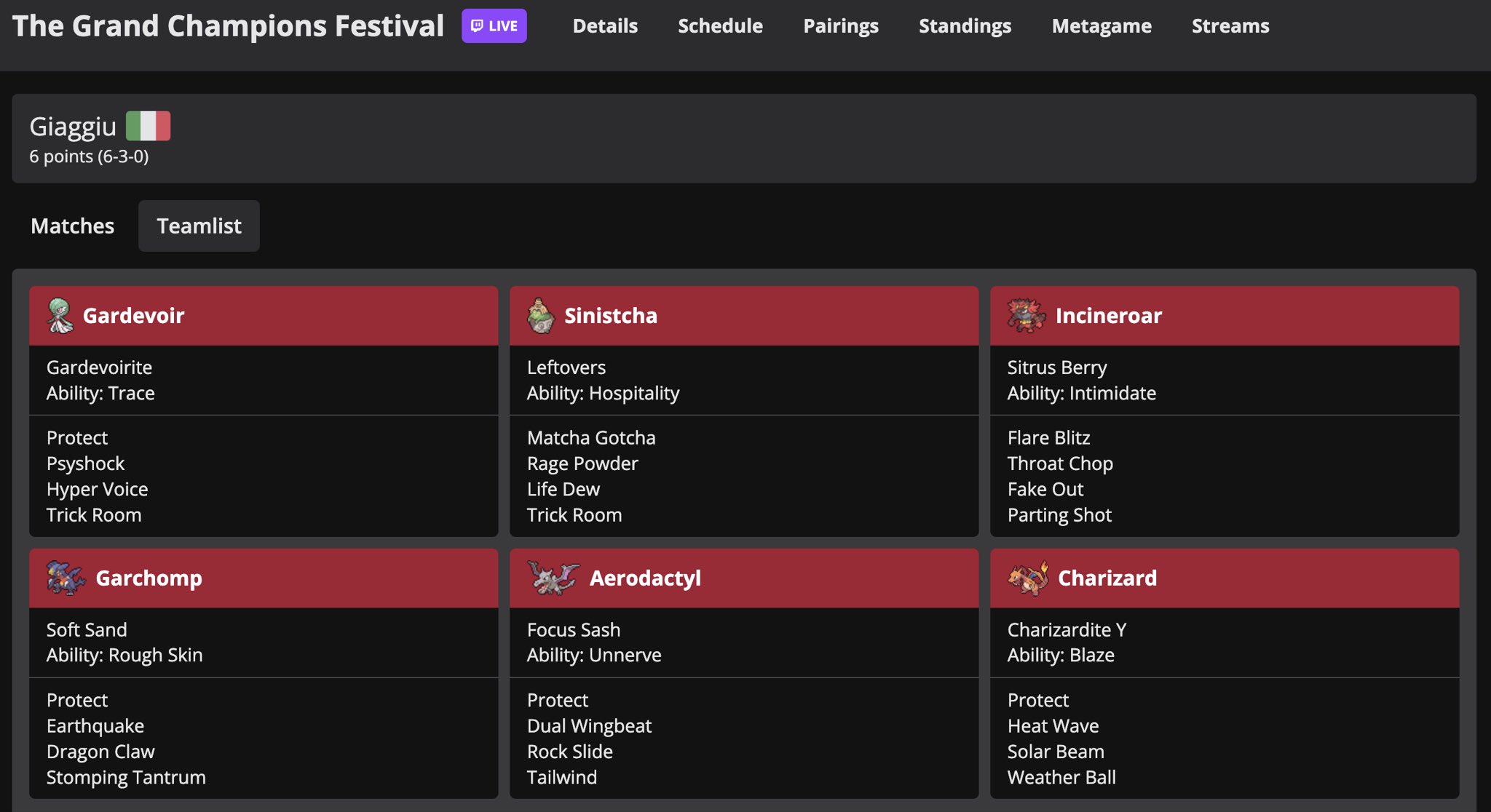This screenshot has height=812, width=1491.
Task: Click Ability: Hospitality text
Action: (x=603, y=393)
